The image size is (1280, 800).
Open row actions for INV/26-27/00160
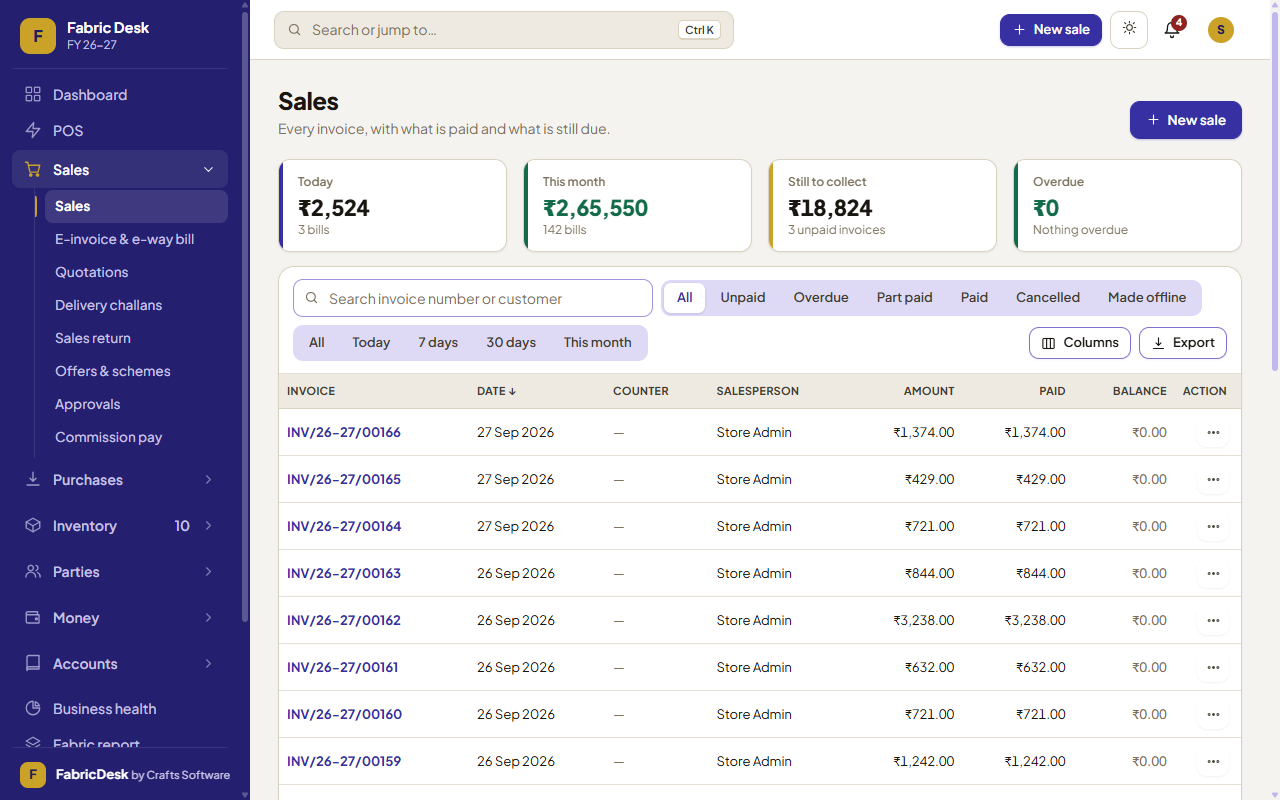(1213, 715)
